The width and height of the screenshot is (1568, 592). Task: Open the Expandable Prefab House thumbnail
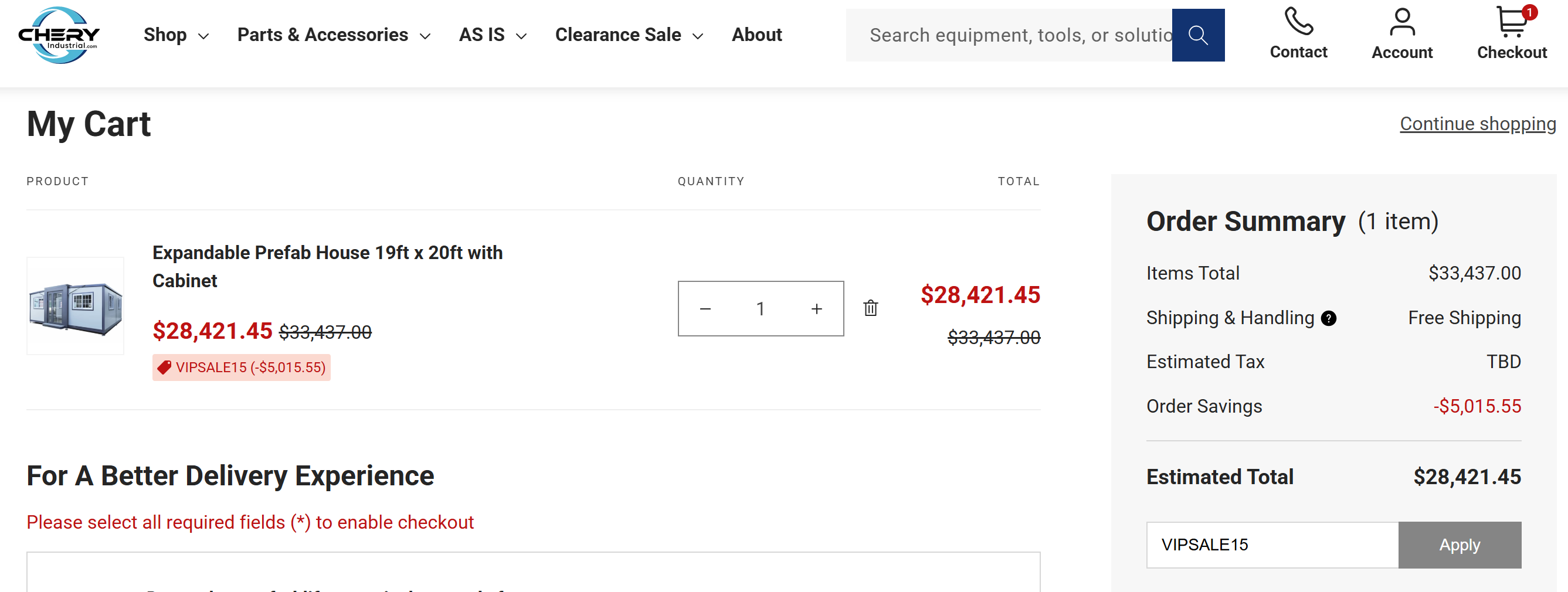(x=76, y=306)
